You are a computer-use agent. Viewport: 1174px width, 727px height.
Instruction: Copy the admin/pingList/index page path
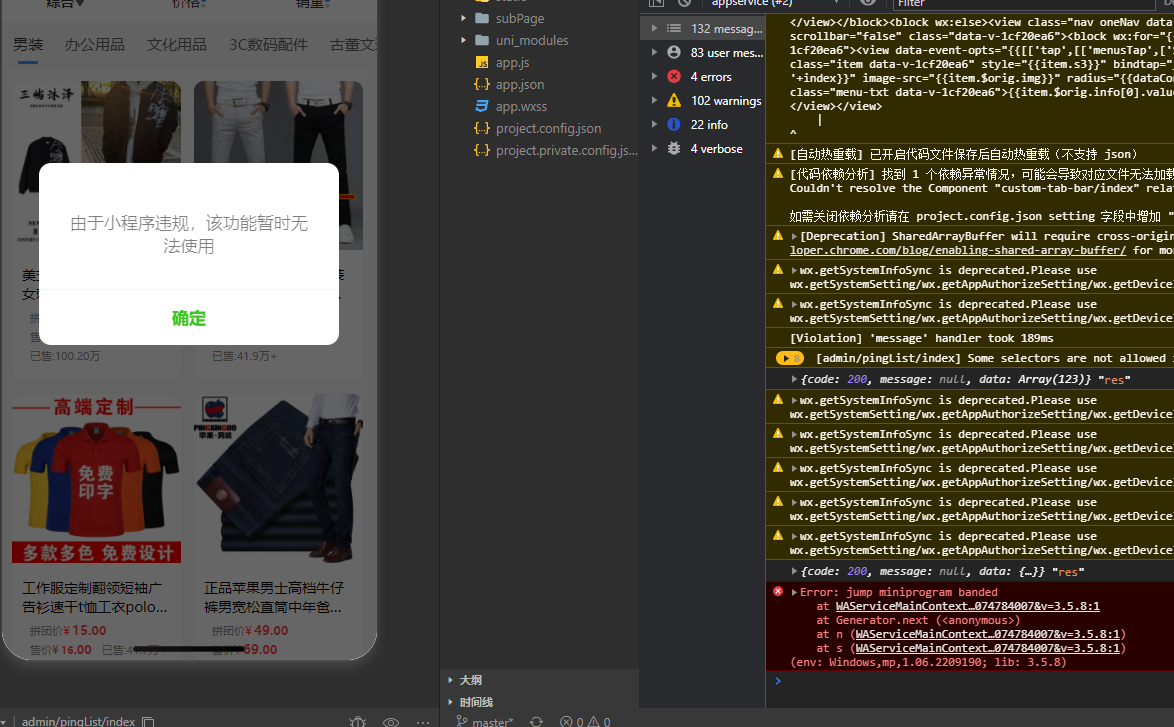[148, 722]
